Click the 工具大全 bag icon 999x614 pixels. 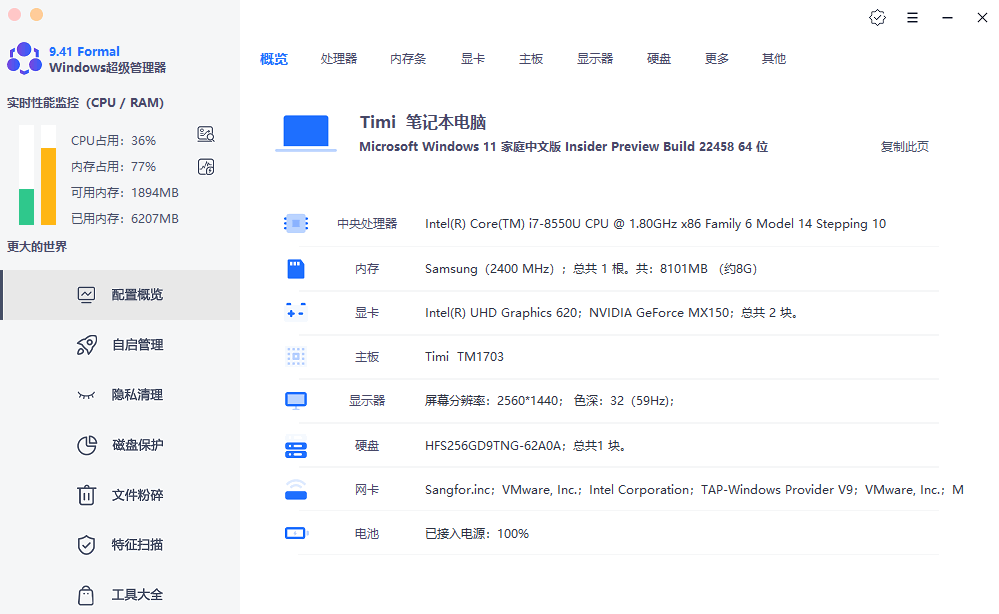(x=86, y=595)
